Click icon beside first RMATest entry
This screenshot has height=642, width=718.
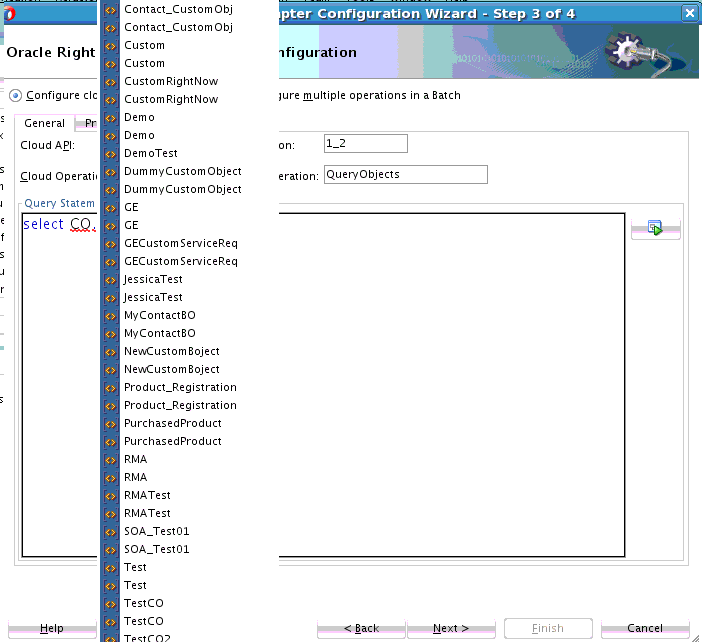point(111,495)
